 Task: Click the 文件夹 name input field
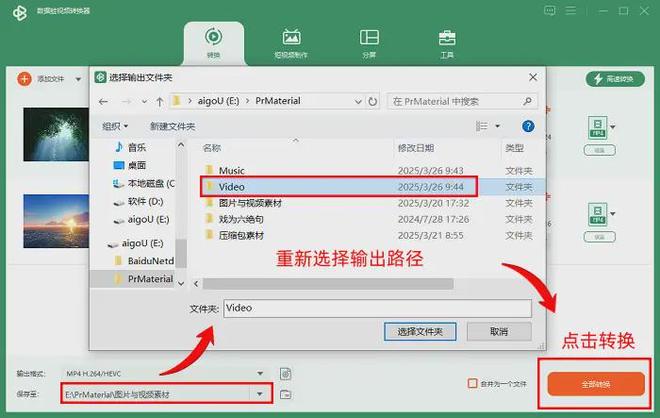[378, 309]
